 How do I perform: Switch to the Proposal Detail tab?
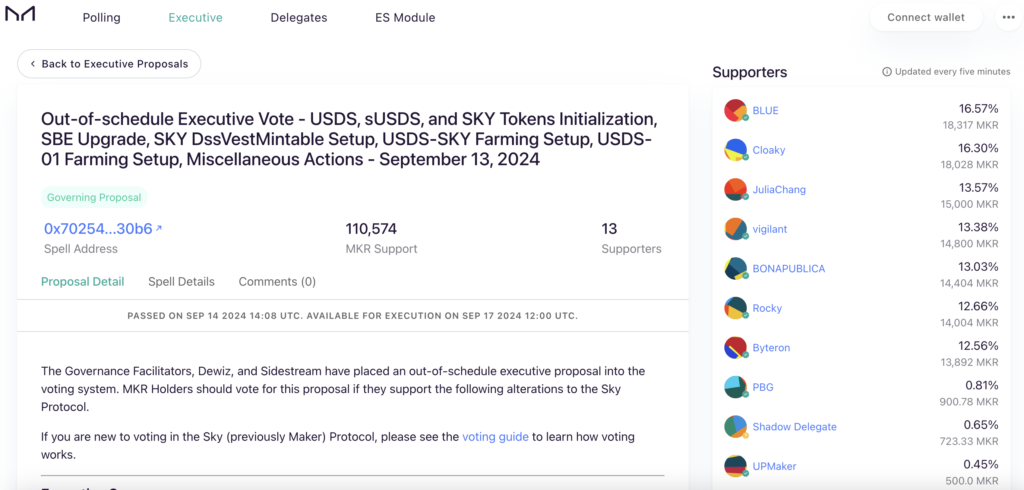point(82,282)
